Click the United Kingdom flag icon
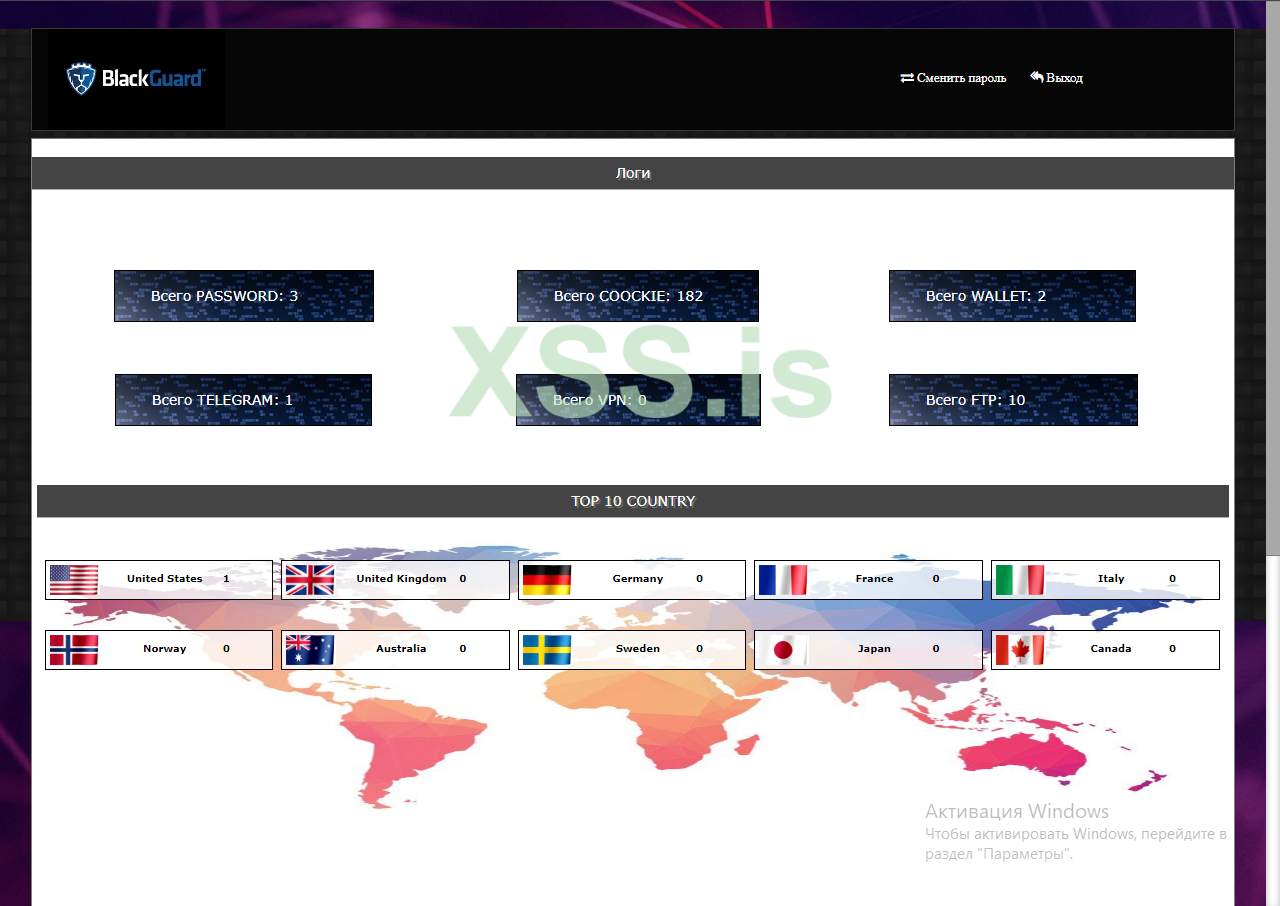This screenshot has height=906, width=1280. pos(310,580)
